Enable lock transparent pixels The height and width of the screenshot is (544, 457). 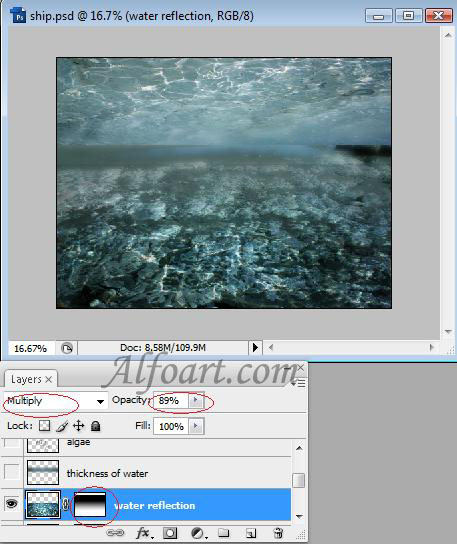44,426
